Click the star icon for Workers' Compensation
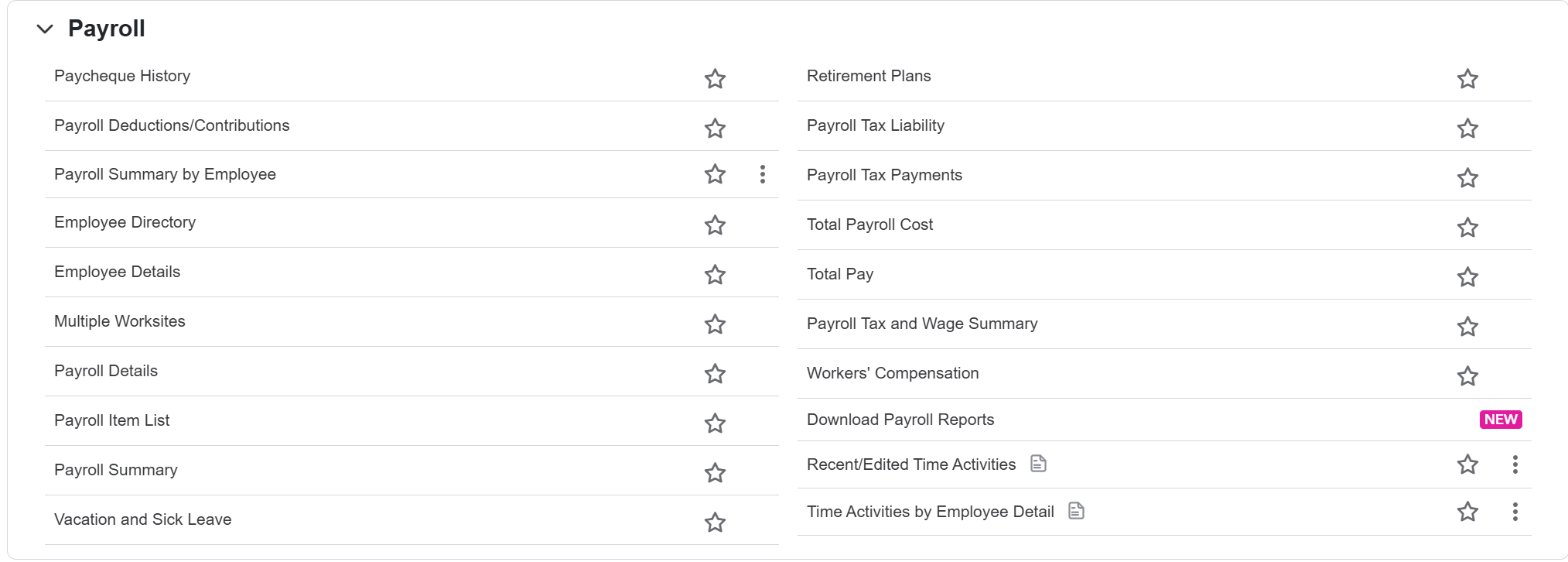 (1467, 376)
